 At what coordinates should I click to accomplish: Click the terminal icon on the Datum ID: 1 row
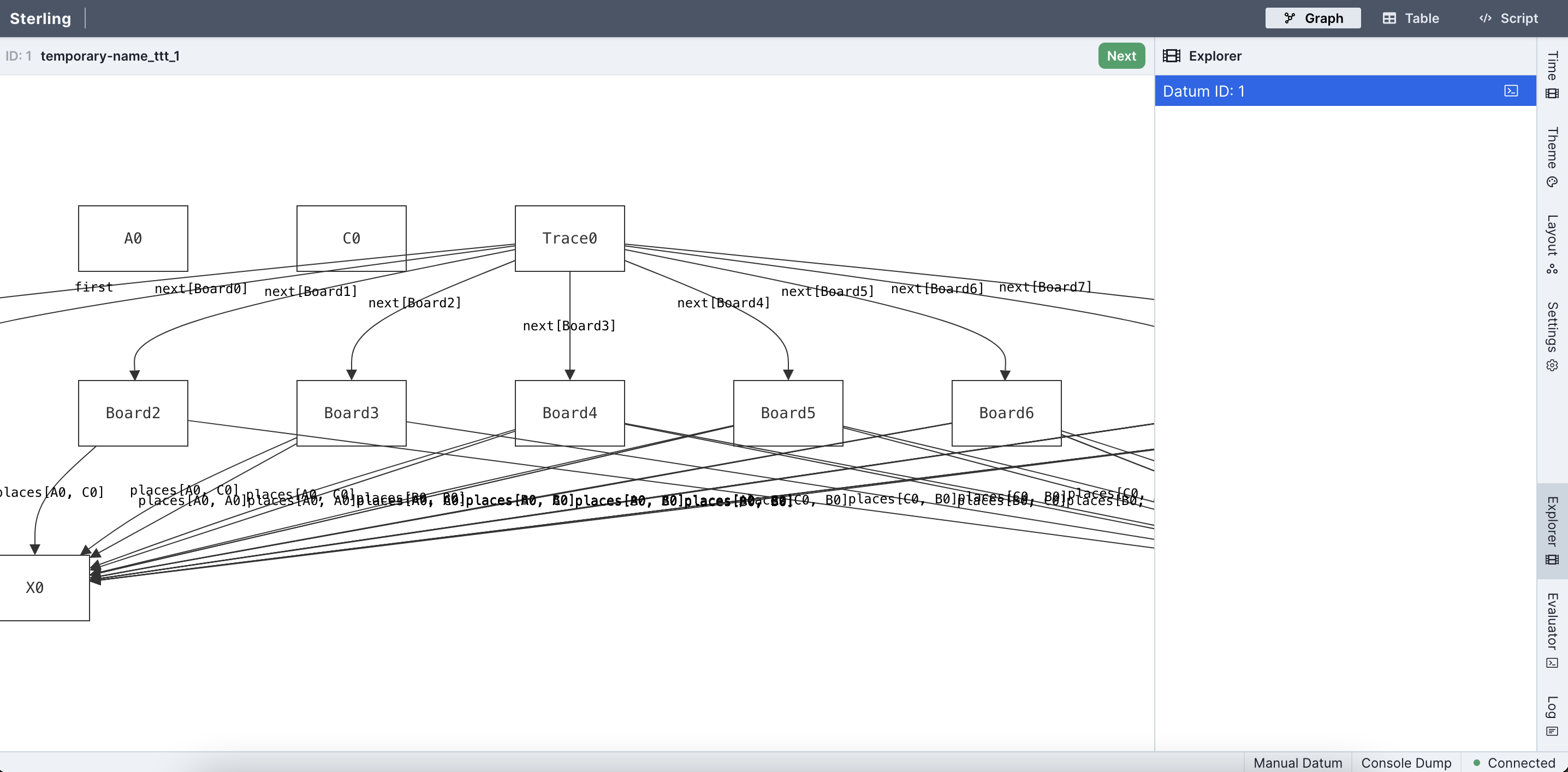1511,91
